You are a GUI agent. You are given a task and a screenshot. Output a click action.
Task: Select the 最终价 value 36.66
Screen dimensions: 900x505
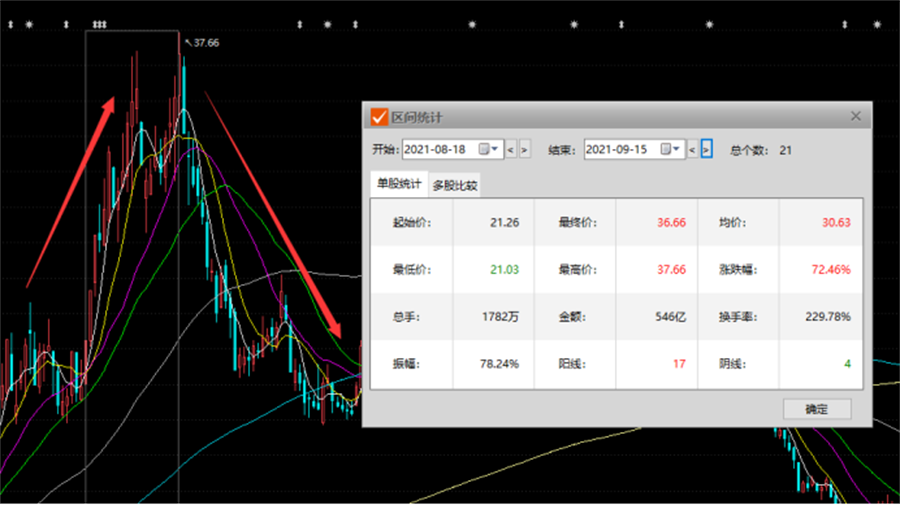[x=671, y=223]
